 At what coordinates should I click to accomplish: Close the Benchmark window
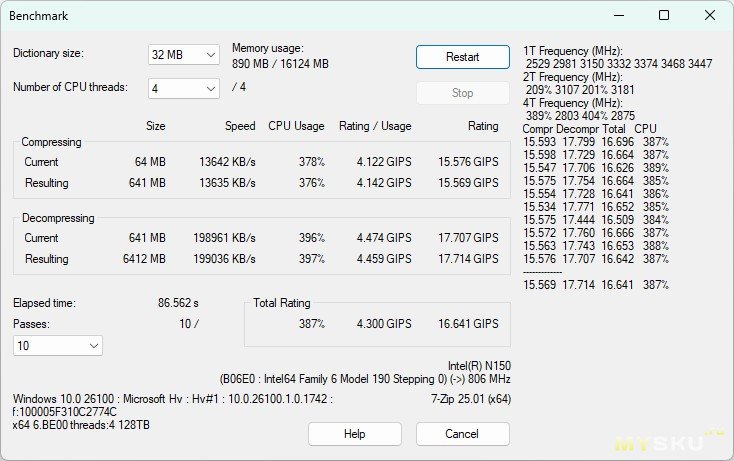(710, 15)
